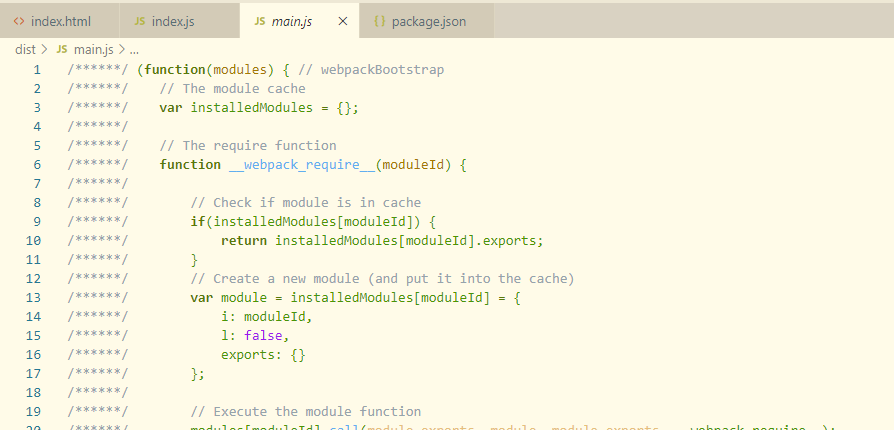Screen dimensions: 894x430
Task: Click line number 1 in gutter
Action: point(37,70)
